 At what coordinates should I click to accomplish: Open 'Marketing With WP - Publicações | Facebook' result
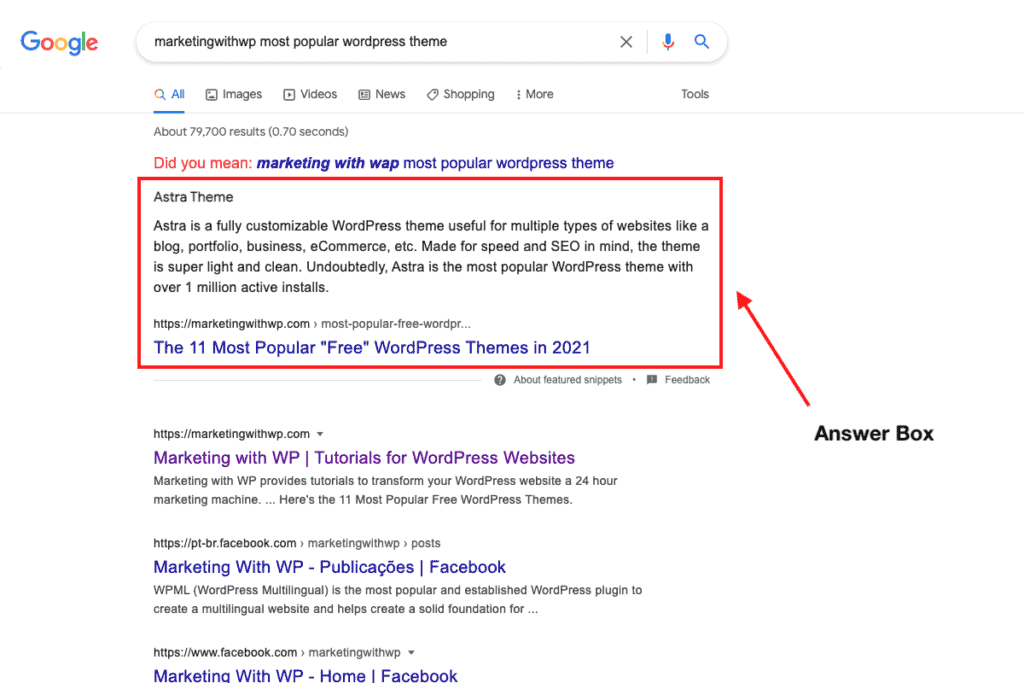329,567
